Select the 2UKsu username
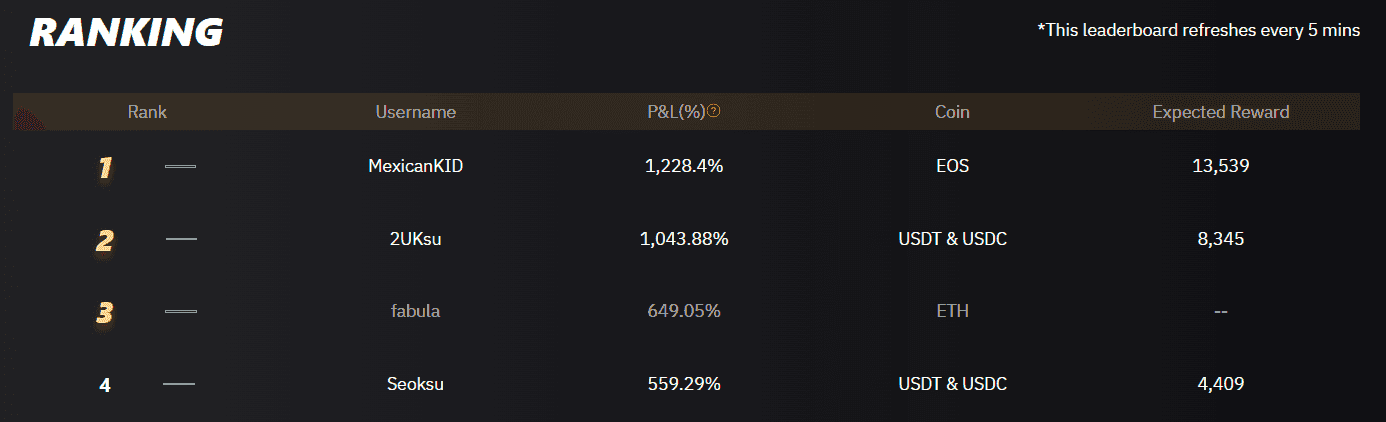 point(415,239)
